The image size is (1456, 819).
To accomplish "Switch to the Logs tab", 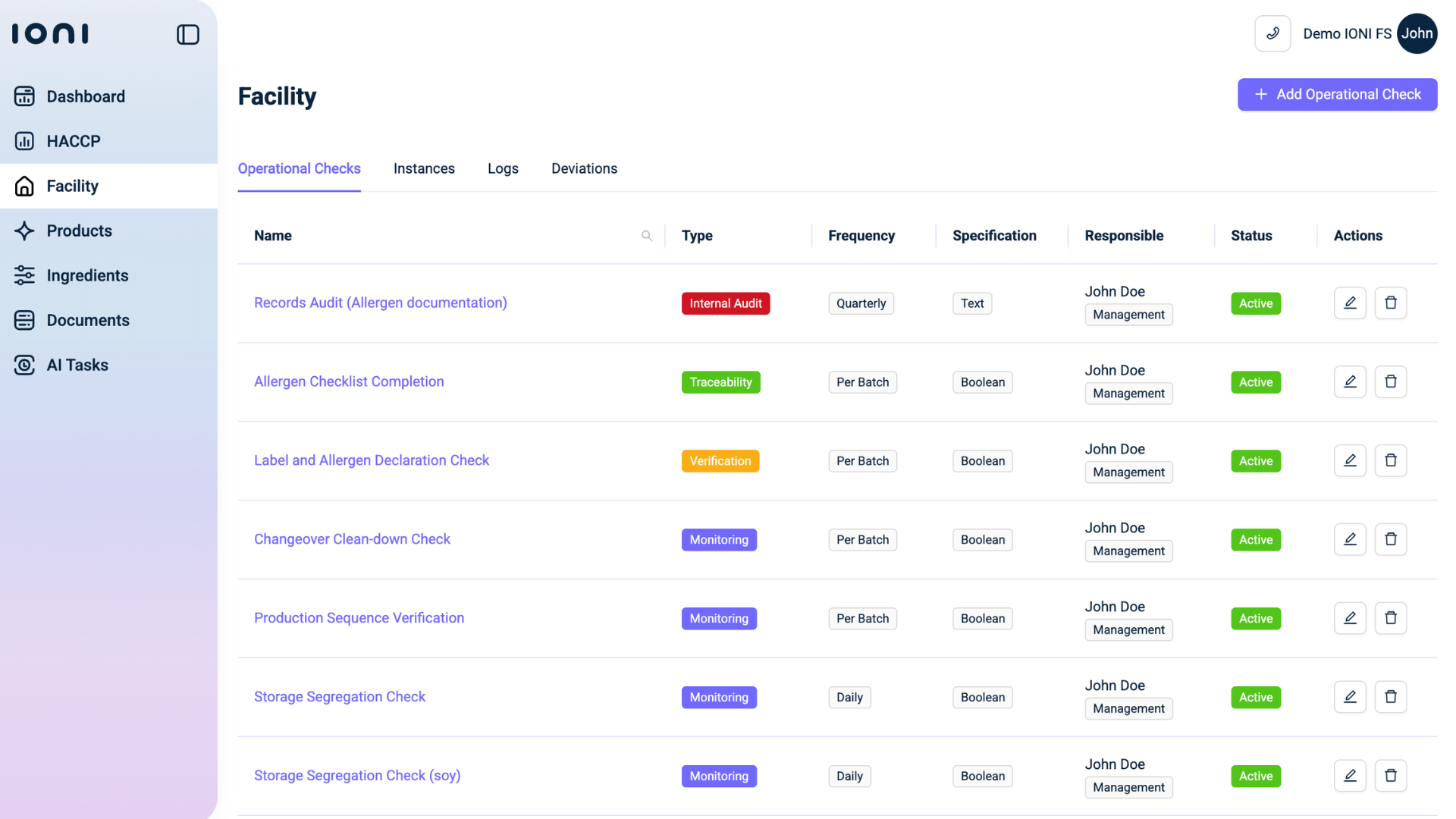I will click(x=503, y=168).
